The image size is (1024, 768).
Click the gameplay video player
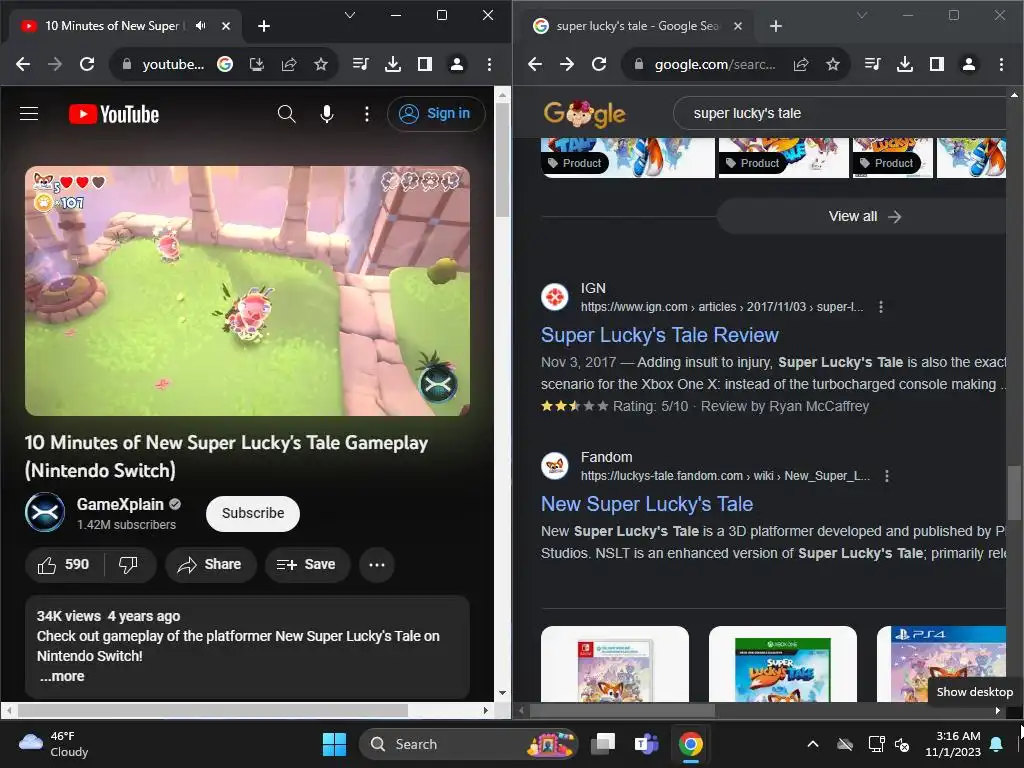coord(247,291)
